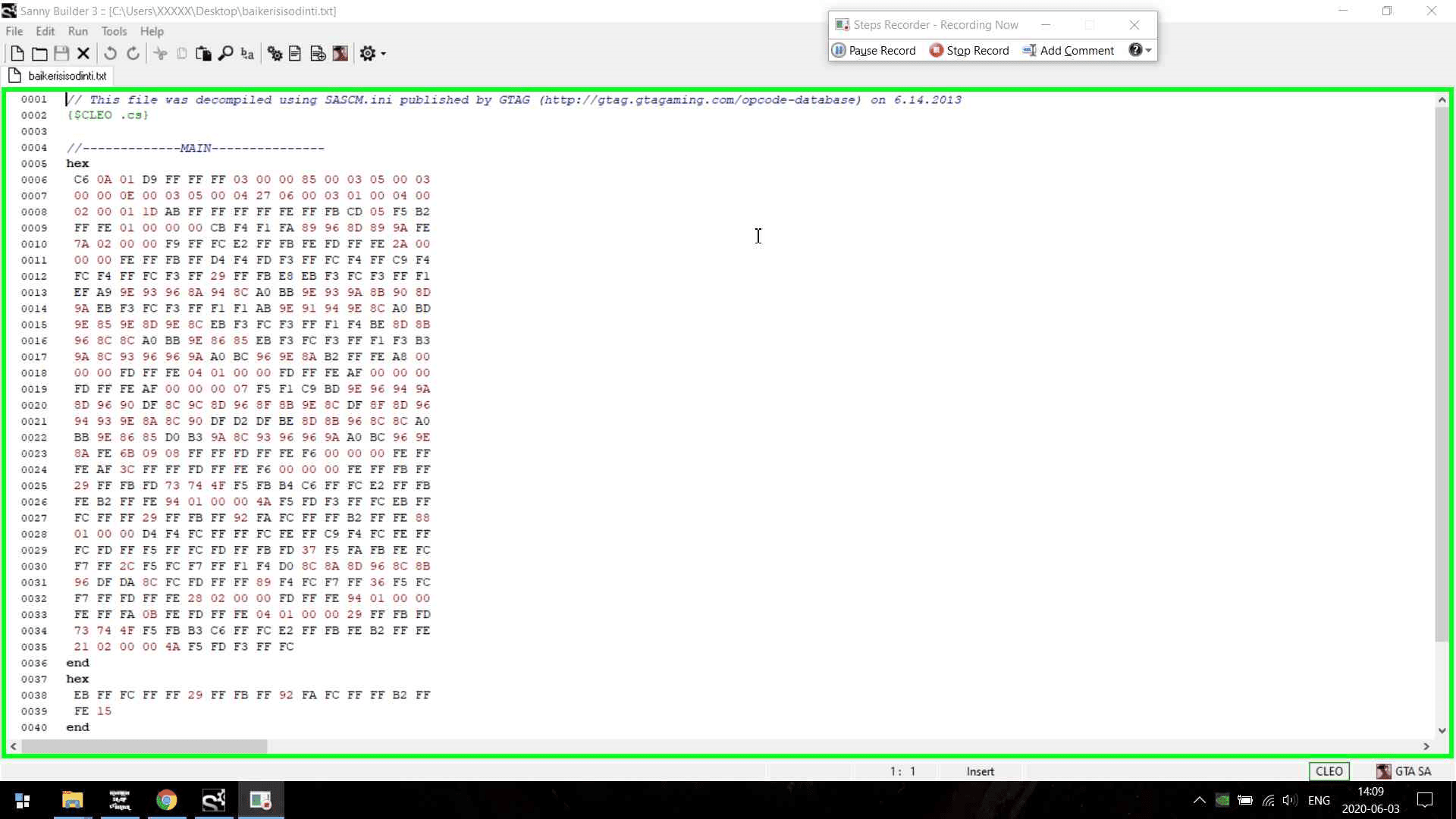1456x819 pixels.
Task: Switch game edition via the GTA SA status item
Action: (1404, 771)
